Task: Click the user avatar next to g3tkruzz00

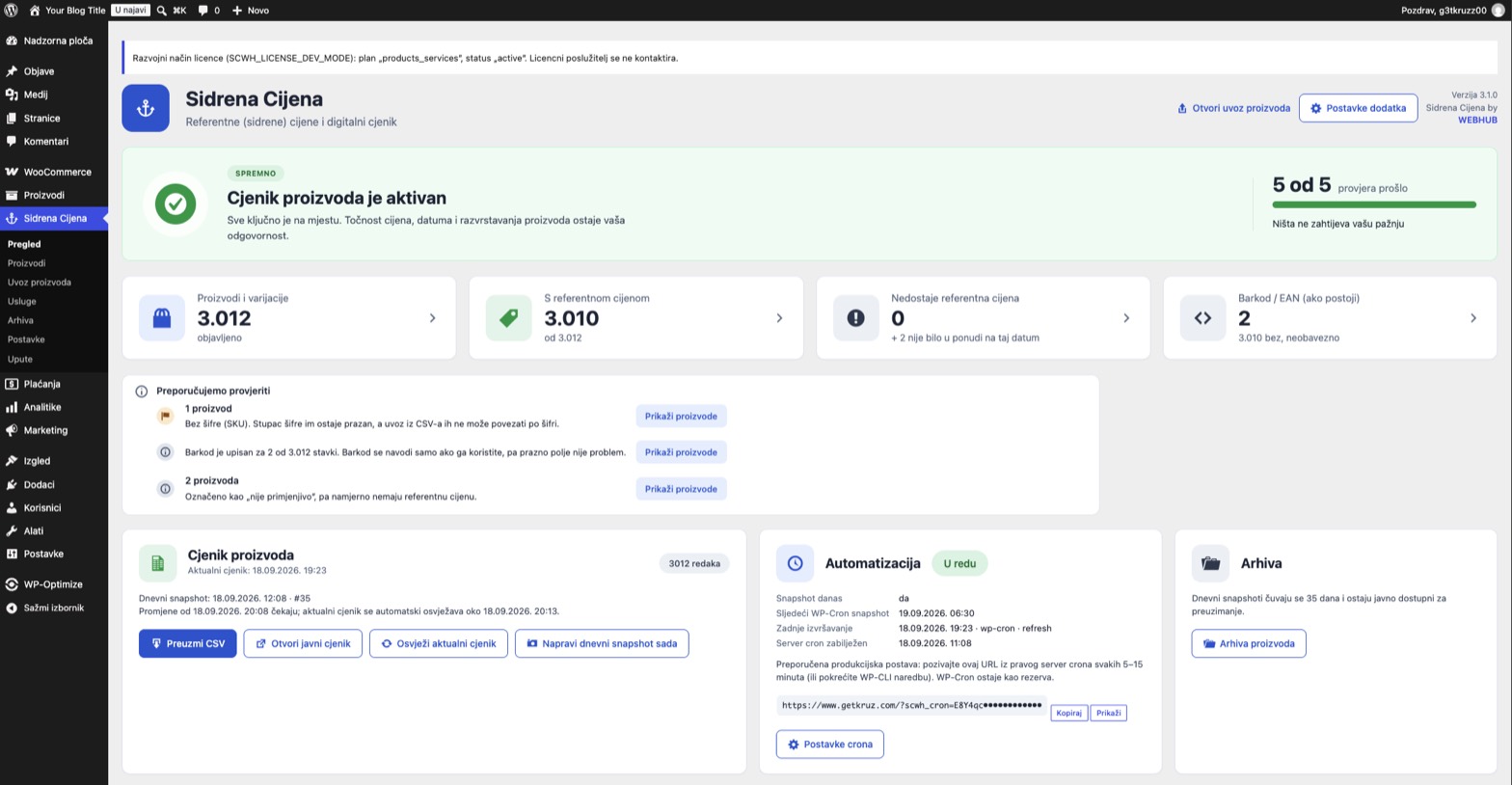Action: point(1498,11)
